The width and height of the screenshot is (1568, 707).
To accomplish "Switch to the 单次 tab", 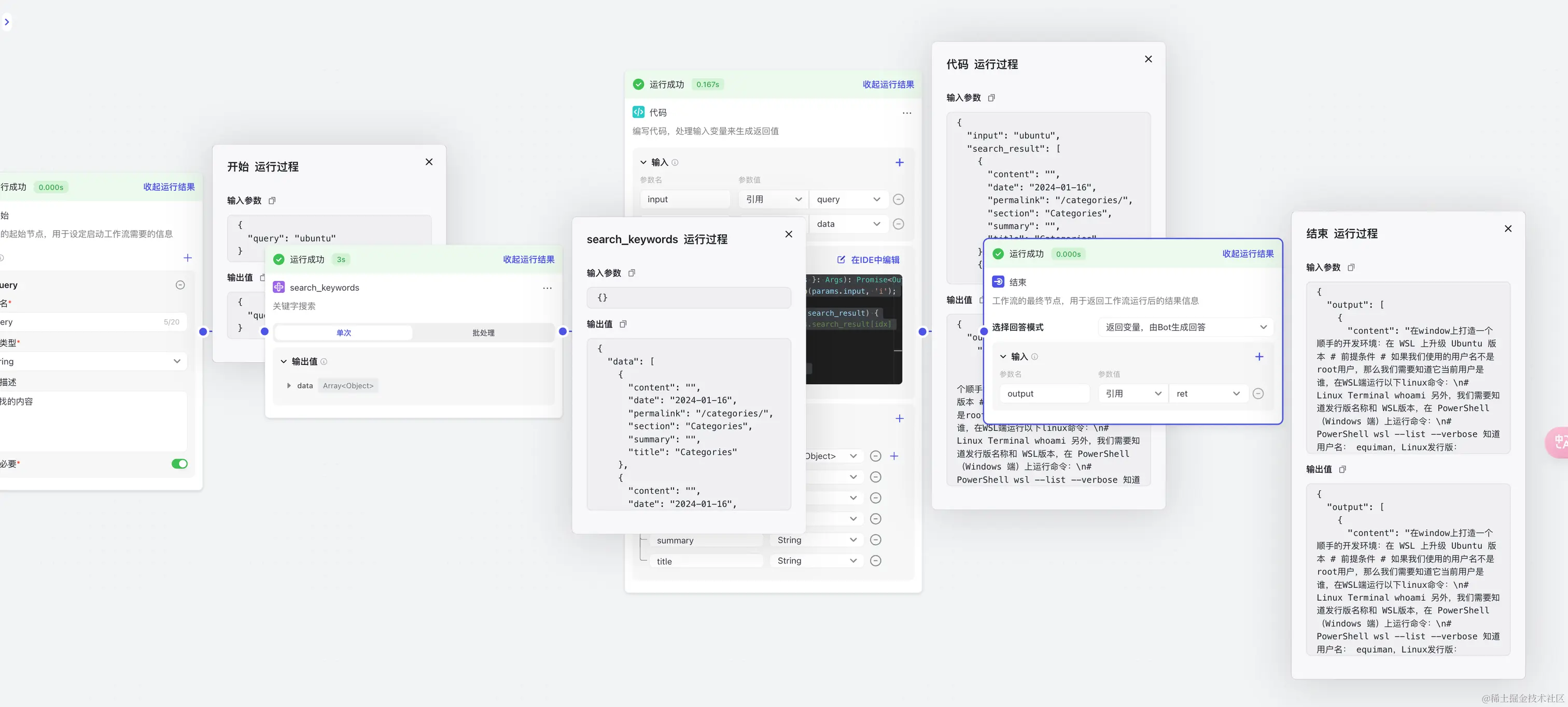I will tap(343, 333).
